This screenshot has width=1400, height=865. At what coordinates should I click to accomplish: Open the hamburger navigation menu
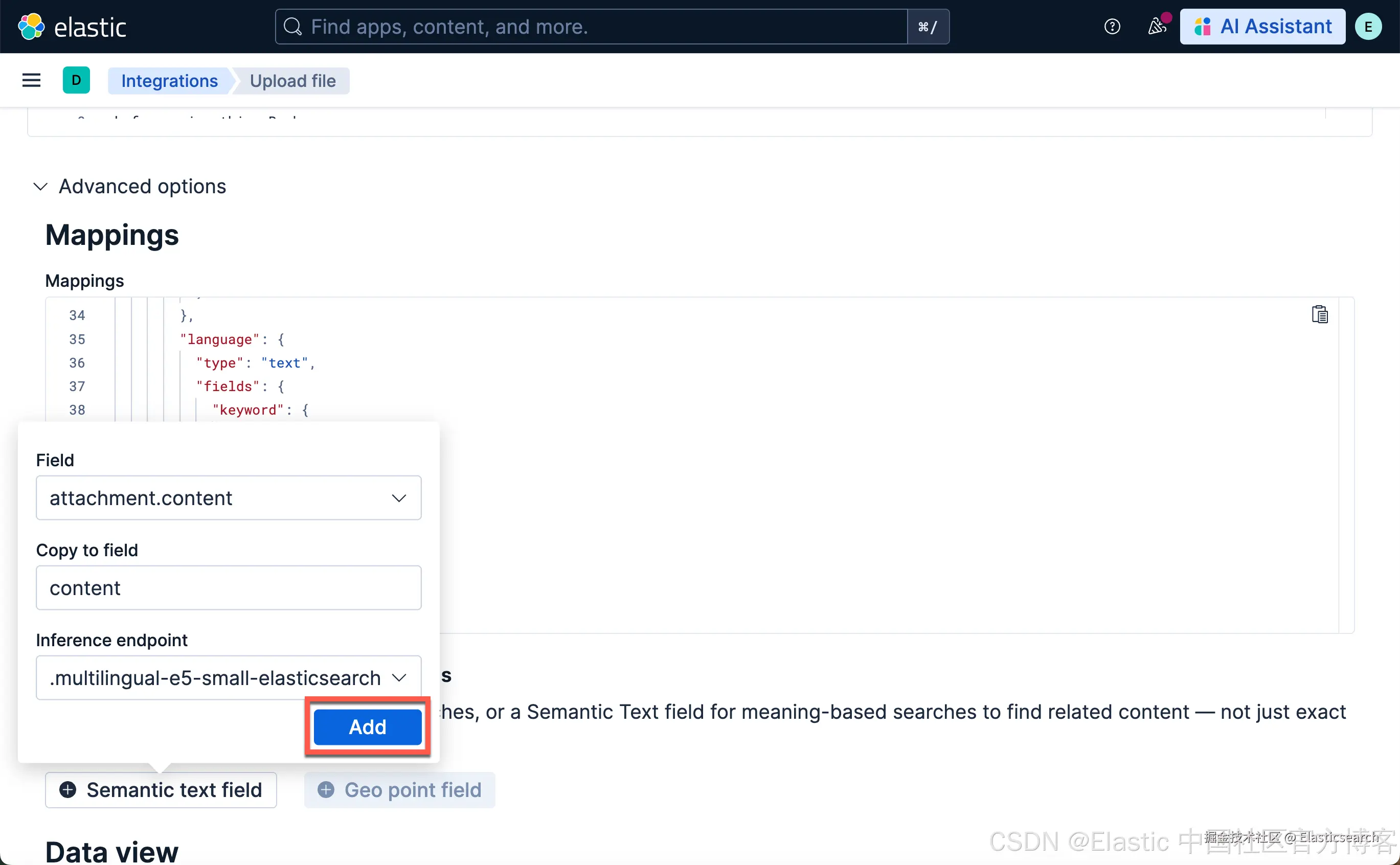[32, 81]
